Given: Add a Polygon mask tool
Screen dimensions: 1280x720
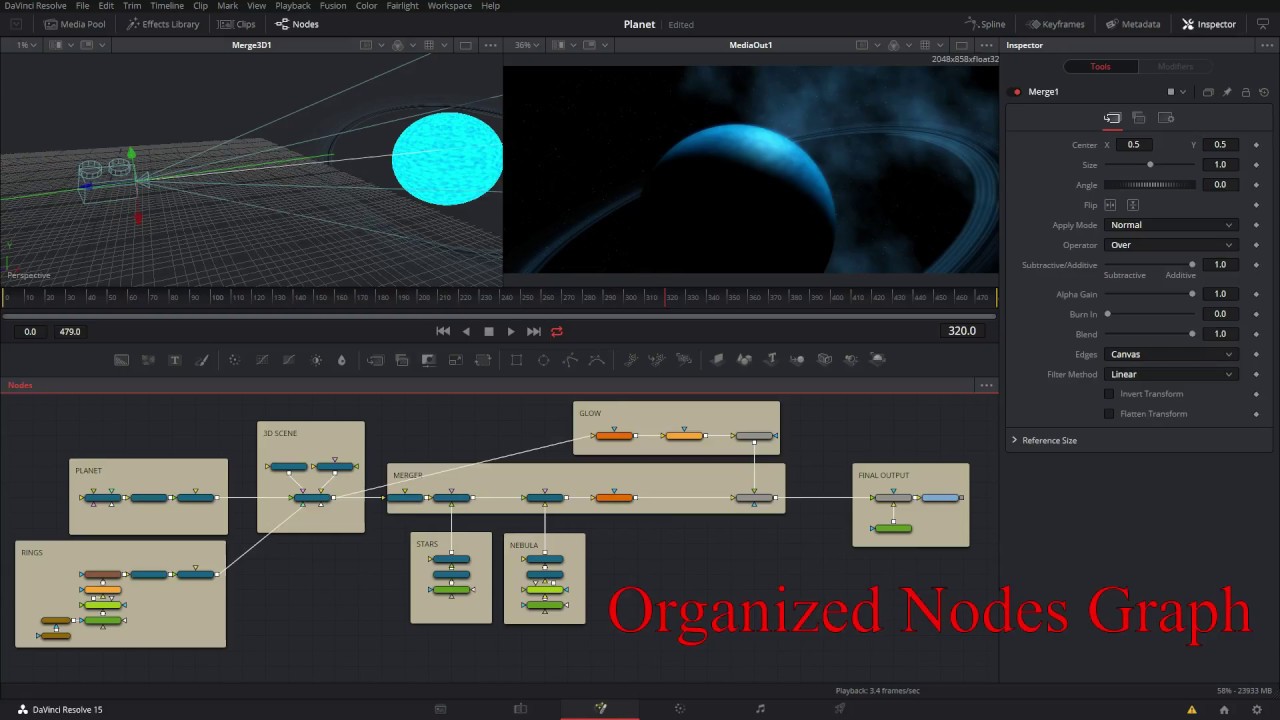Looking at the screenshot, I should pos(570,360).
